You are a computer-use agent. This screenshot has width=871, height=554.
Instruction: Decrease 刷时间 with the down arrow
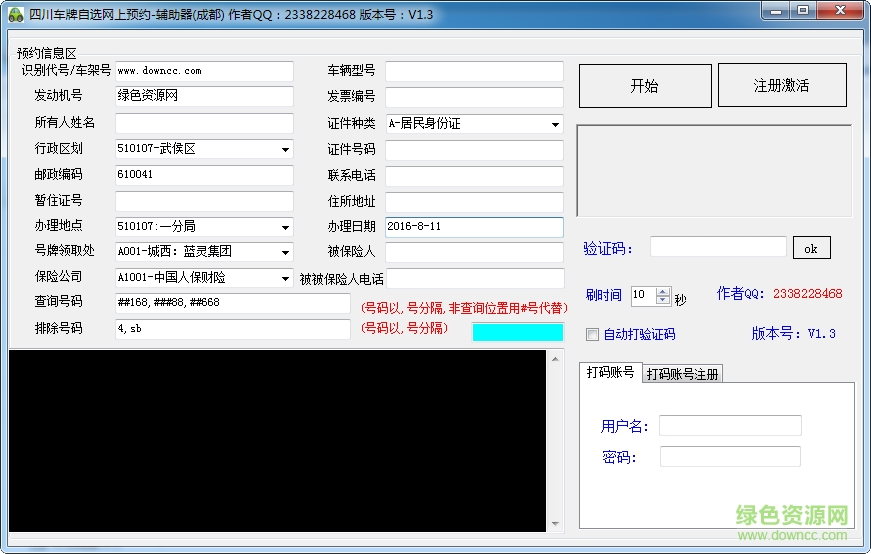pos(664,300)
